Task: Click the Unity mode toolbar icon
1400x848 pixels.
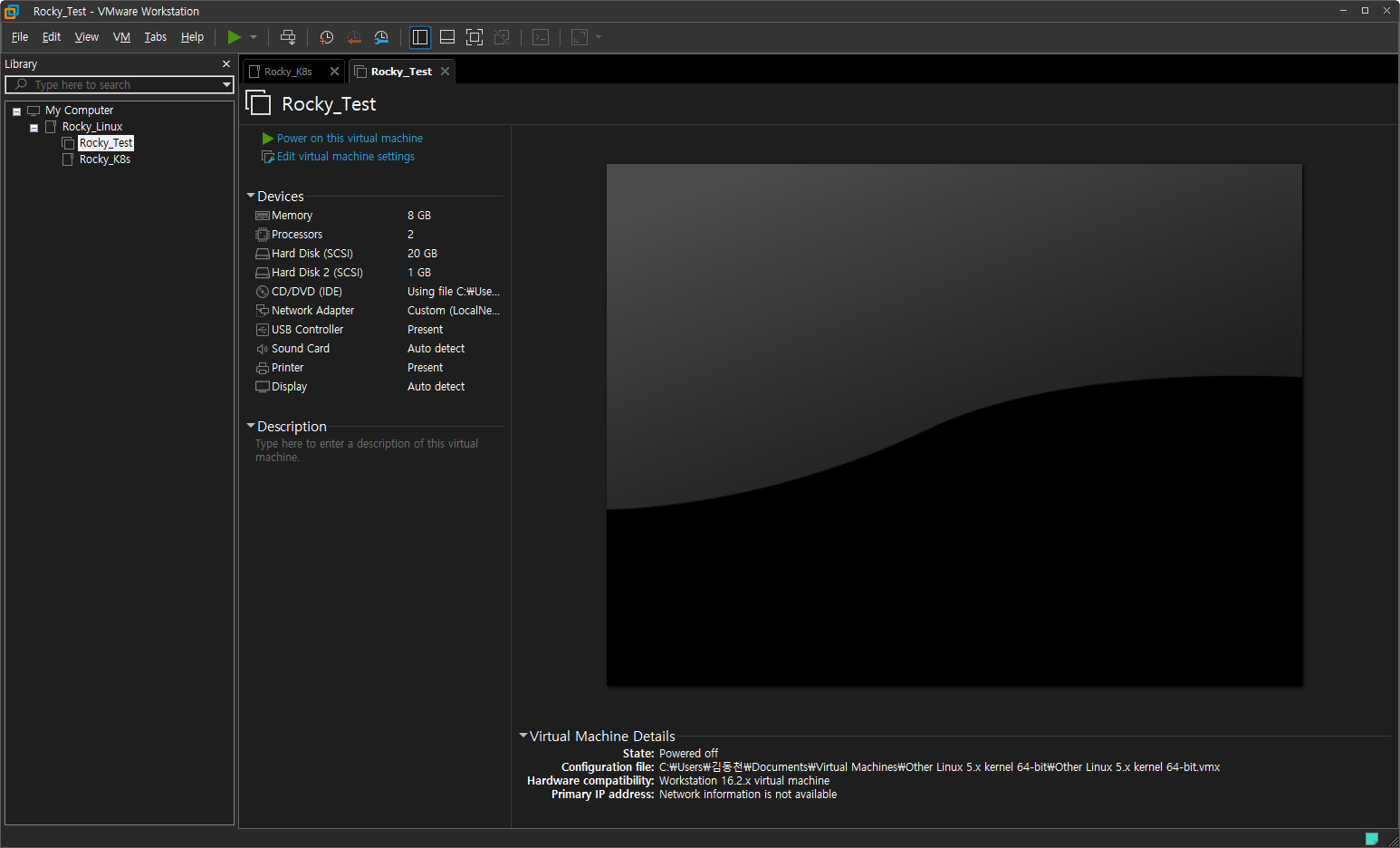Action: [x=502, y=37]
